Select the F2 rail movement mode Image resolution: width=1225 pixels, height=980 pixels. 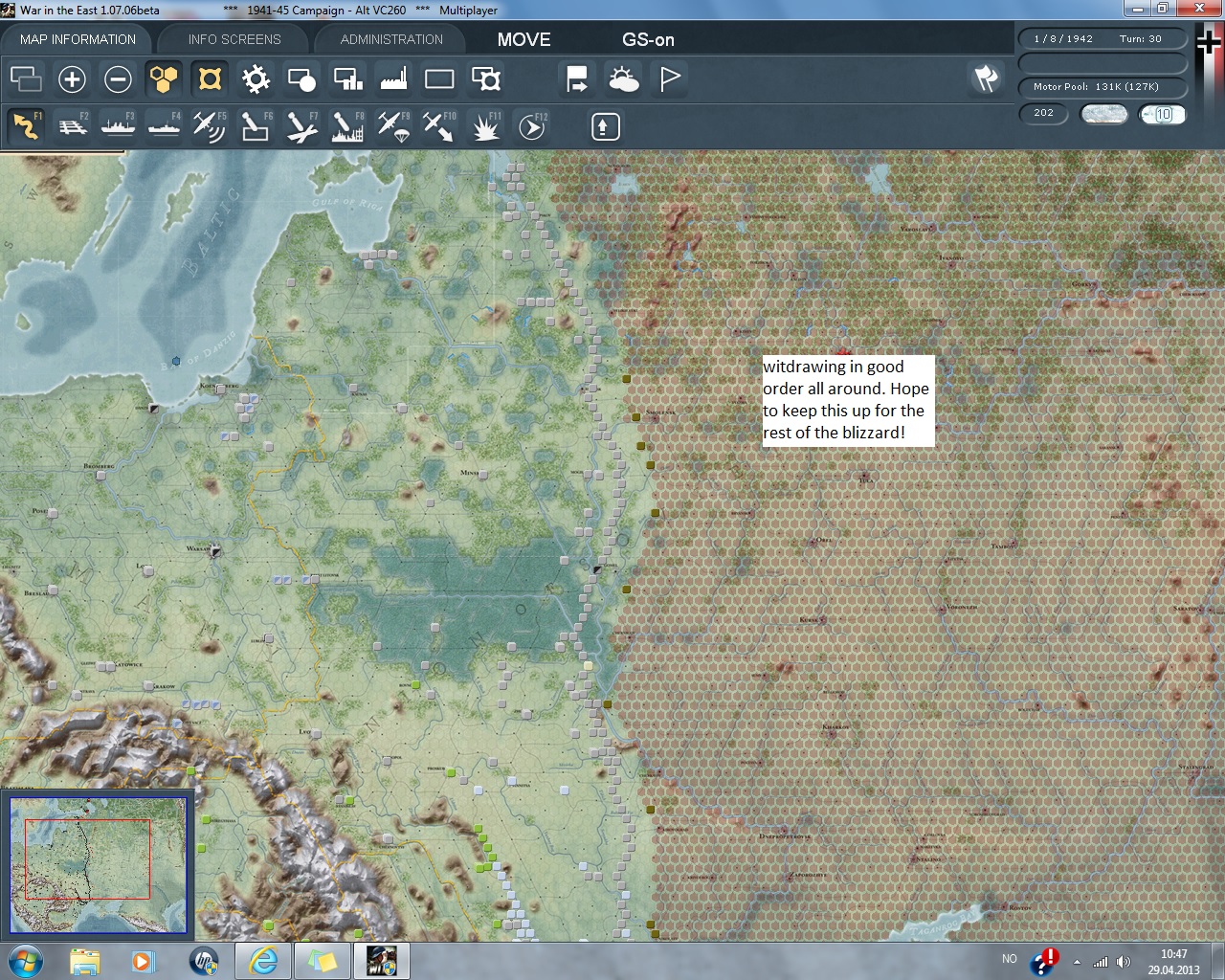click(x=72, y=126)
